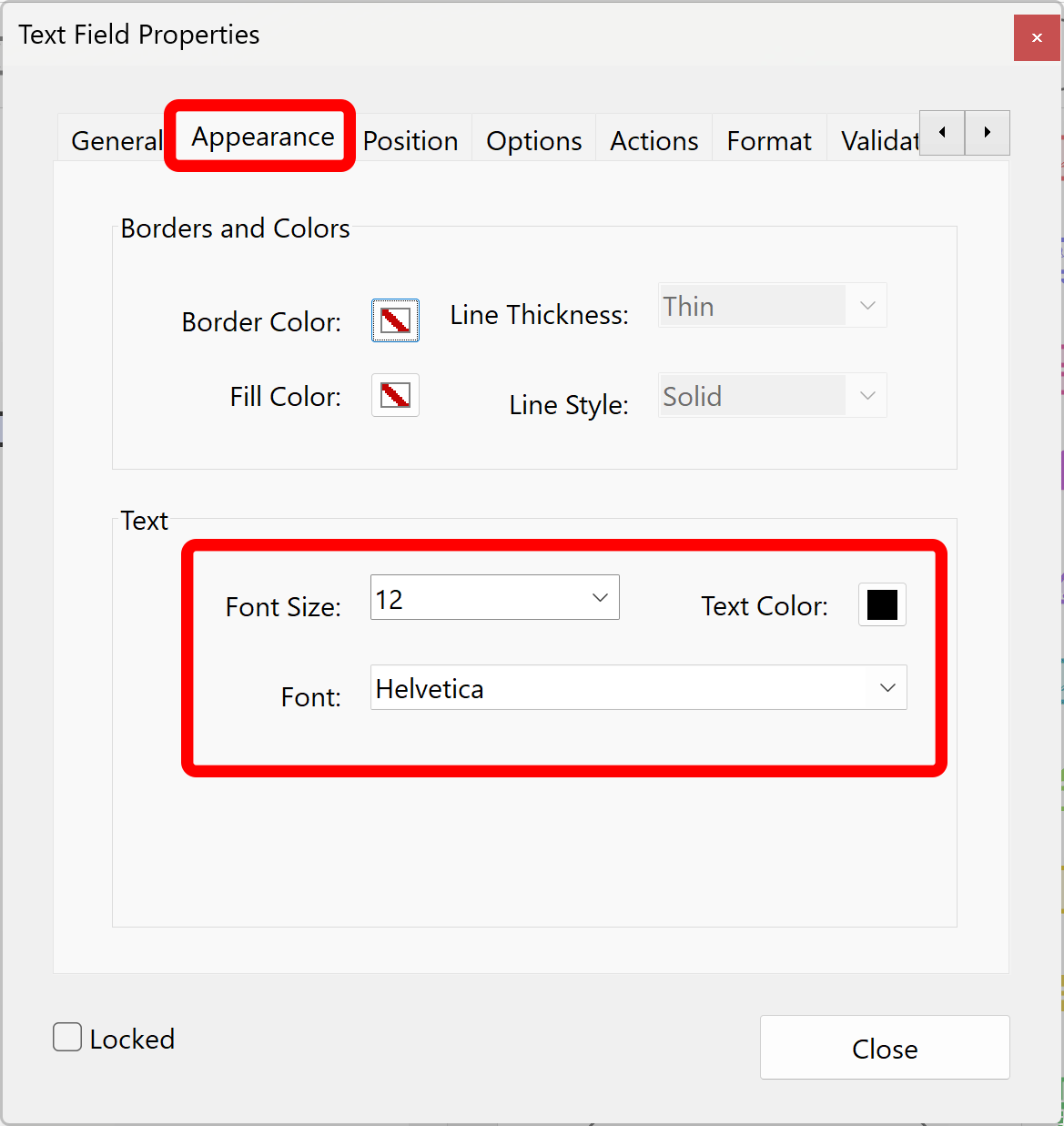Switch to the Position tab
Image resolution: width=1064 pixels, height=1126 pixels.
coord(410,140)
